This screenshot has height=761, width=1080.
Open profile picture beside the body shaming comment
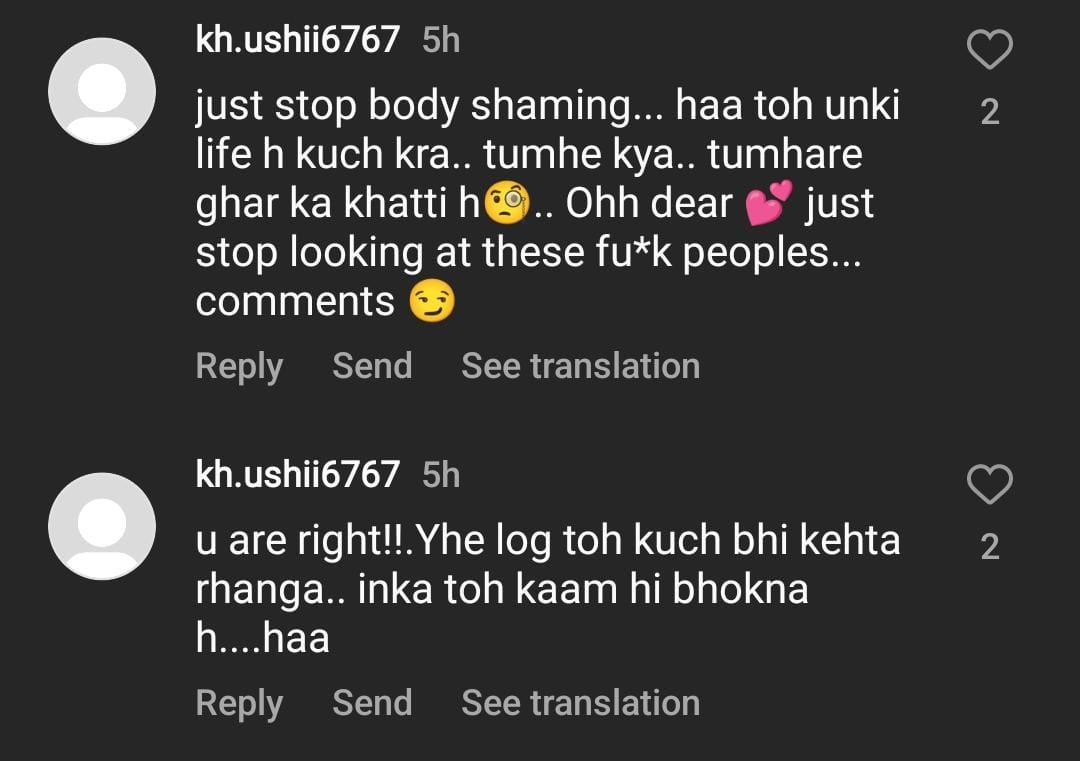pyautogui.click(x=102, y=92)
